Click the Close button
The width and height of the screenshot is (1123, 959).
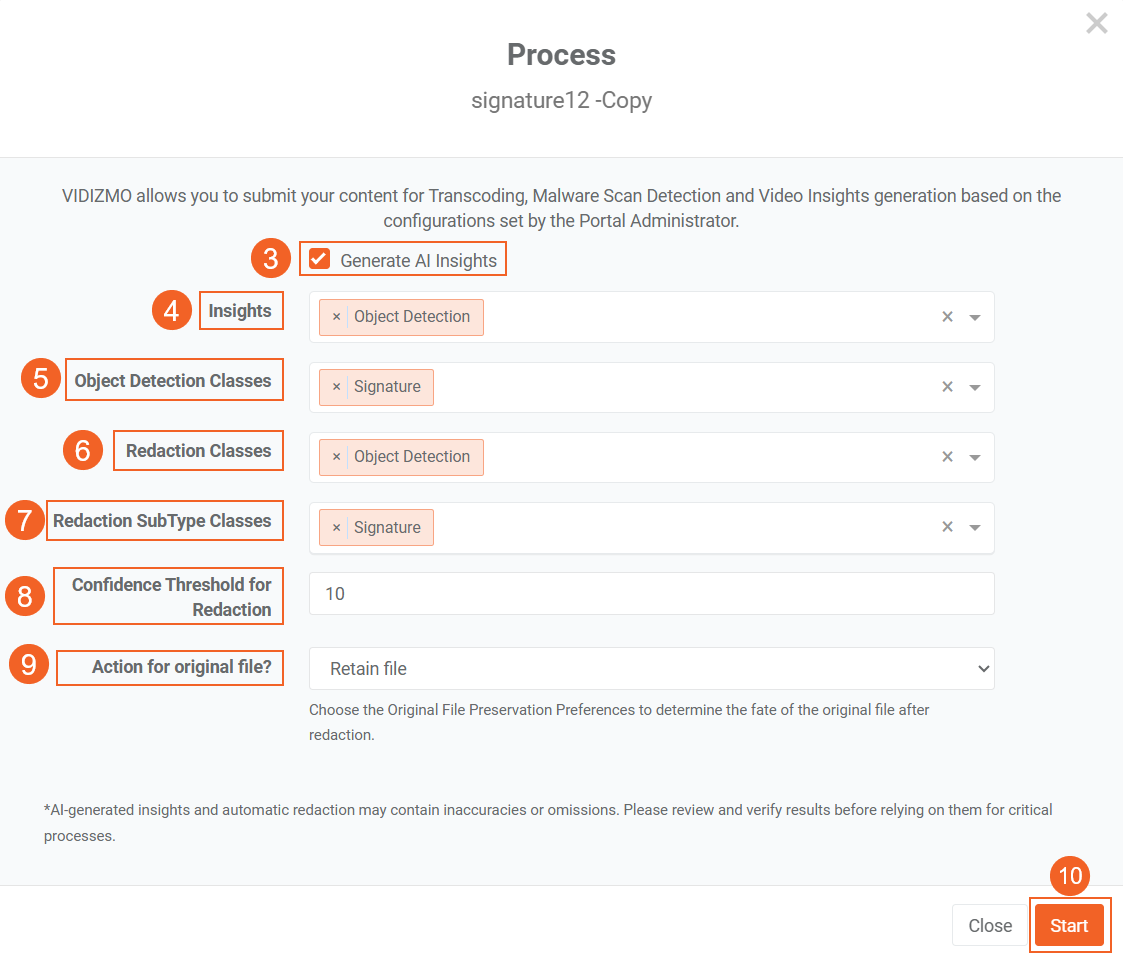(x=990, y=926)
